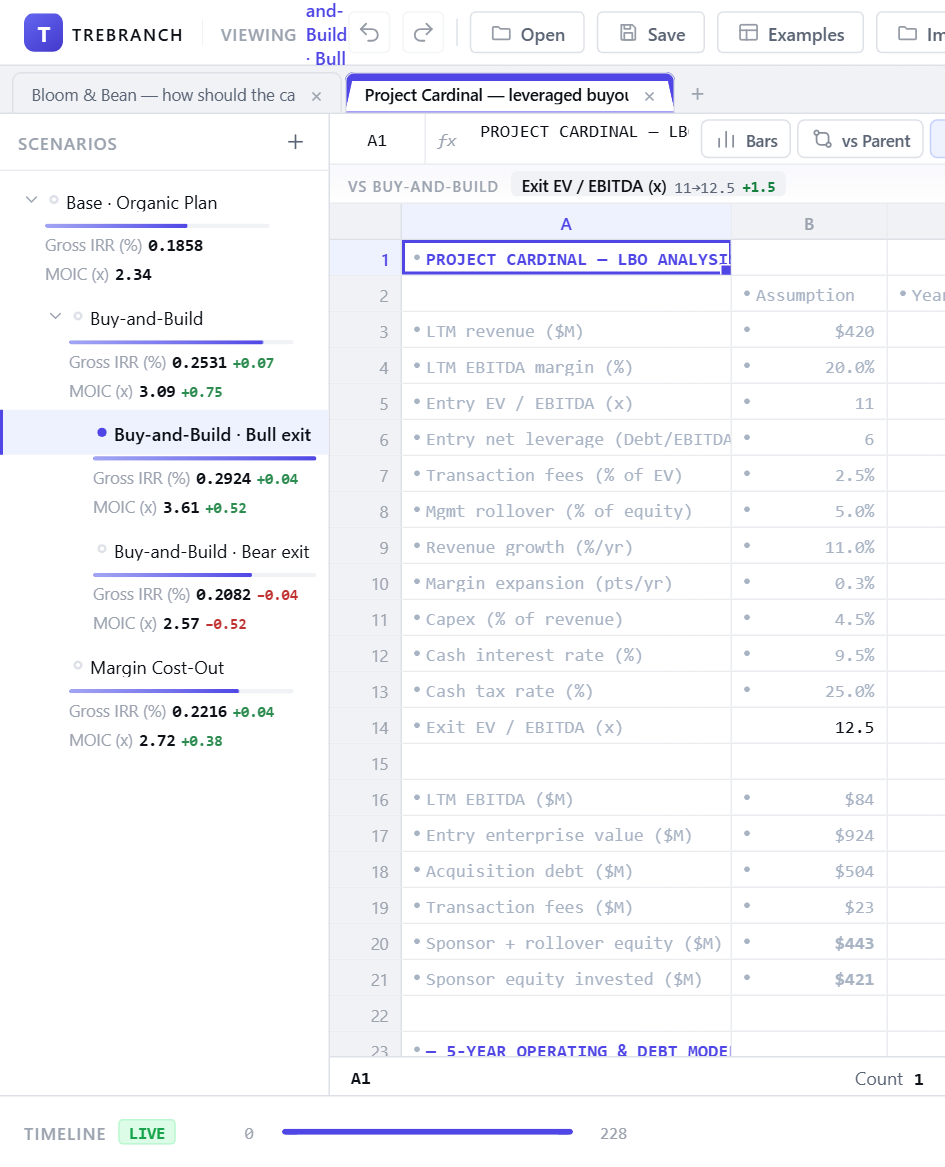Select column A header
Viewport: 945px width, 1167px height.
566,224
